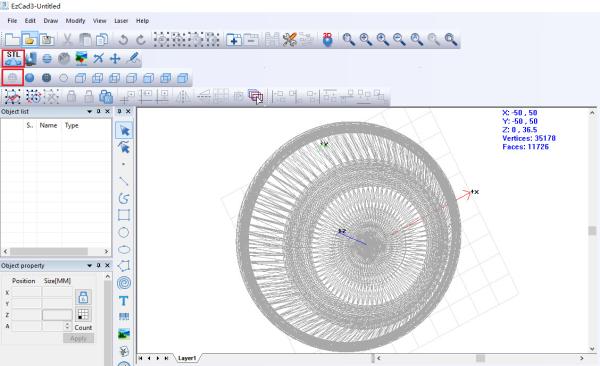Toggle the size lock icon in Object property
Image resolution: width=600 pixels, height=366 pixels.
pyautogui.click(x=83, y=297)
